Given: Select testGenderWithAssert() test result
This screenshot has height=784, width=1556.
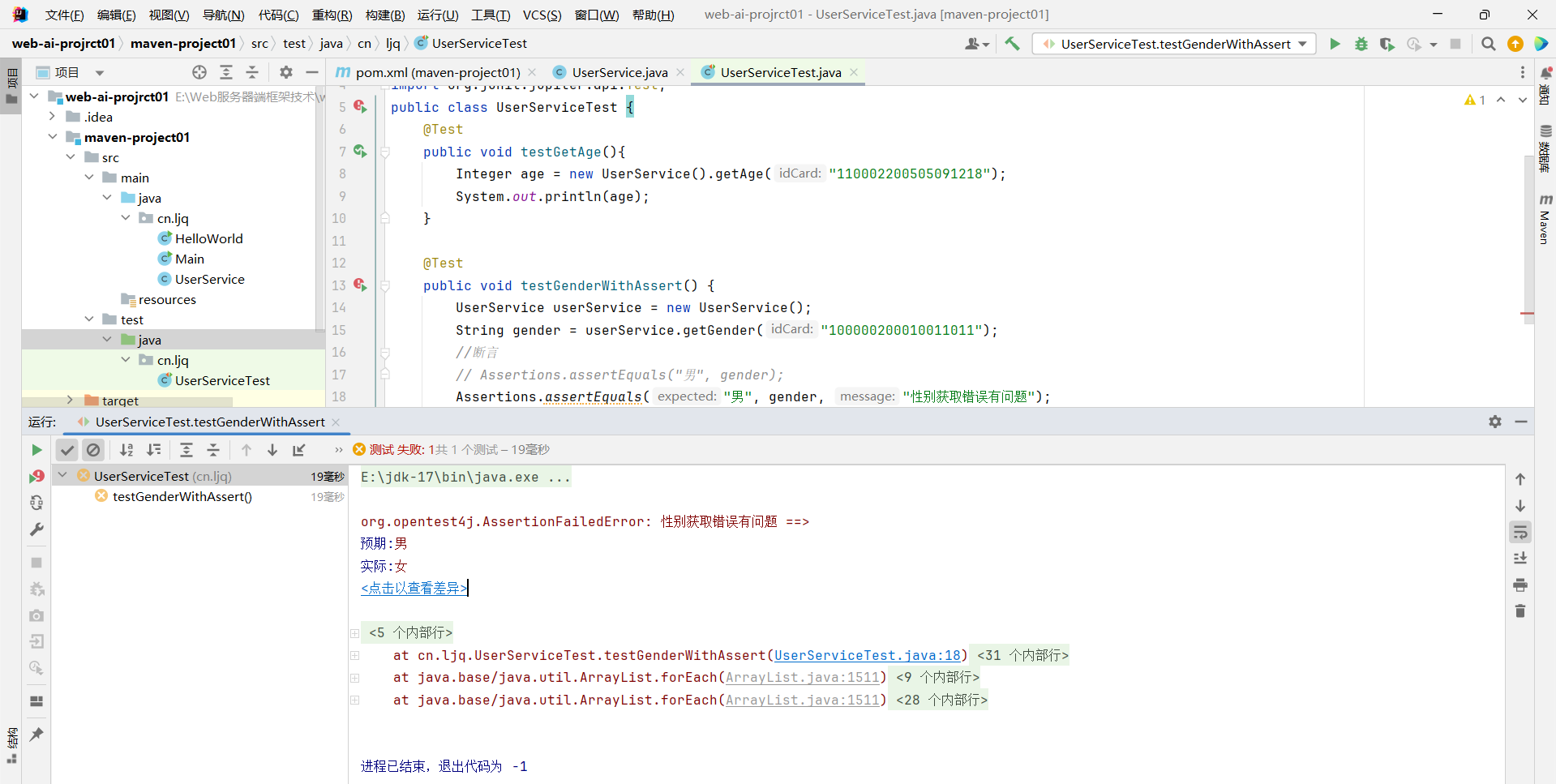Looking at the screenshot, I should 182,496.
